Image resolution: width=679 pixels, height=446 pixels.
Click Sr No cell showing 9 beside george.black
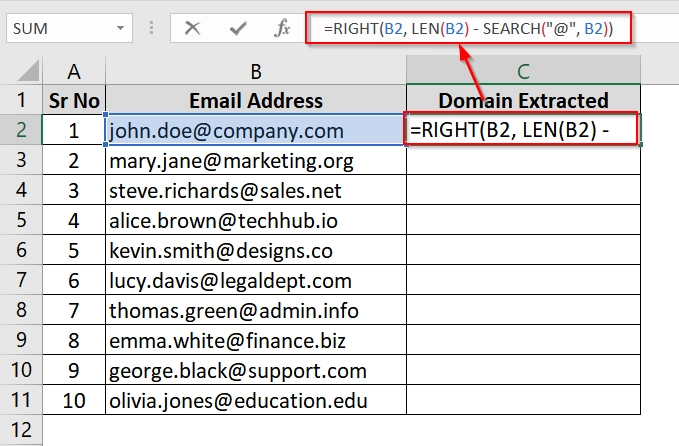(x=74, y=370)
